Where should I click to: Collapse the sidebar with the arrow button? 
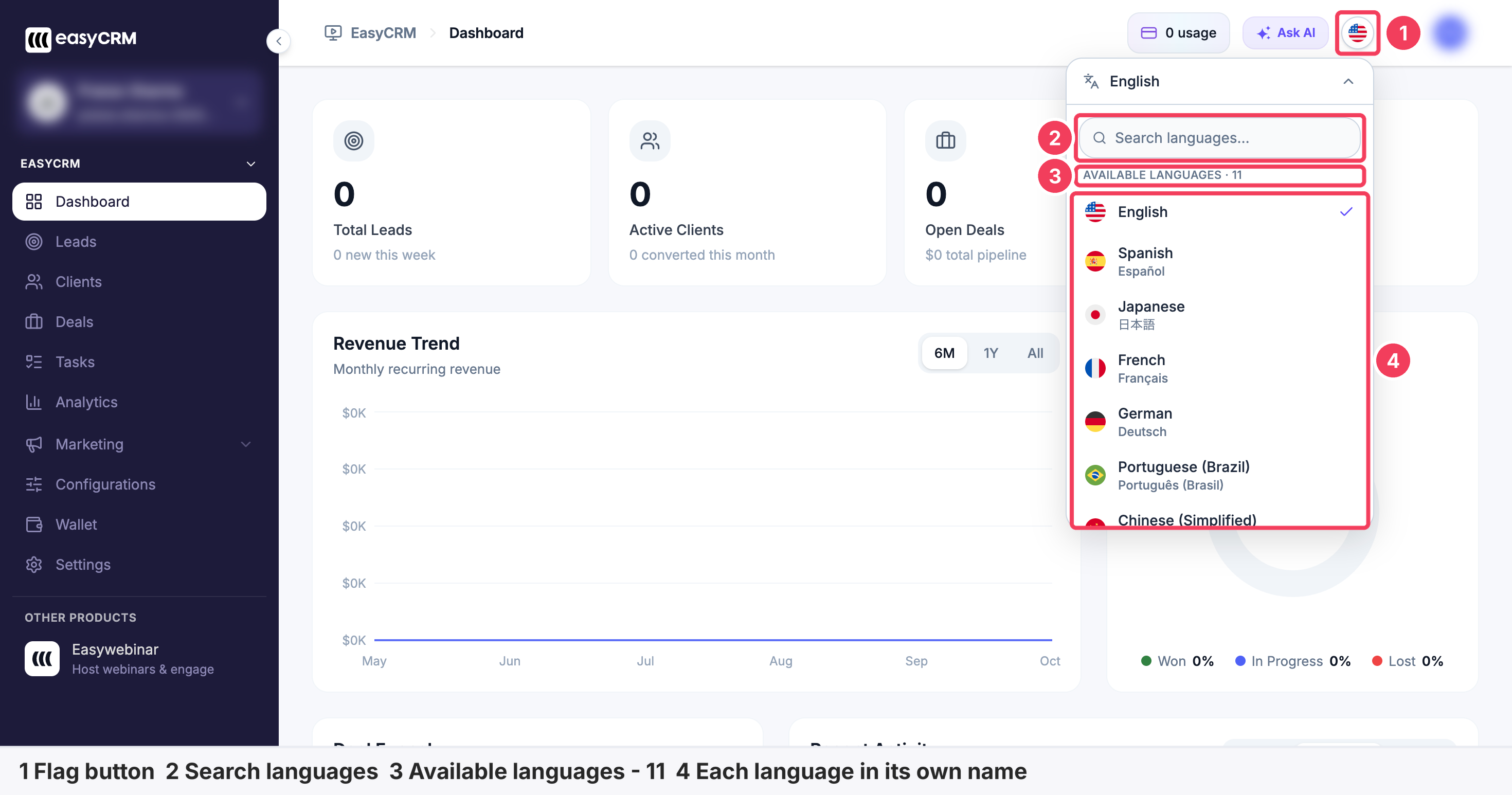point(279,41)
